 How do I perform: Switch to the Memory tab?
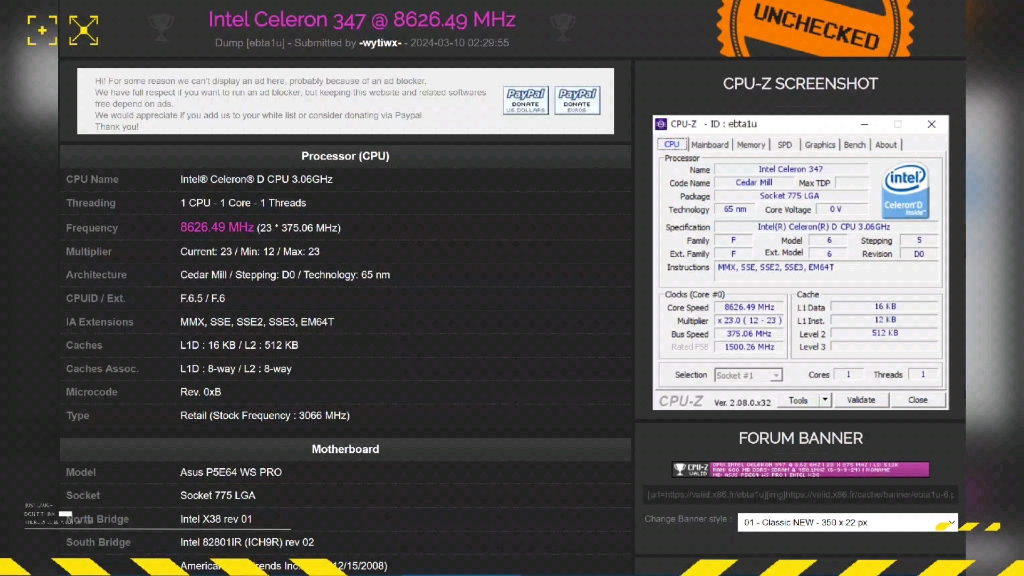[x=751, y=145]
